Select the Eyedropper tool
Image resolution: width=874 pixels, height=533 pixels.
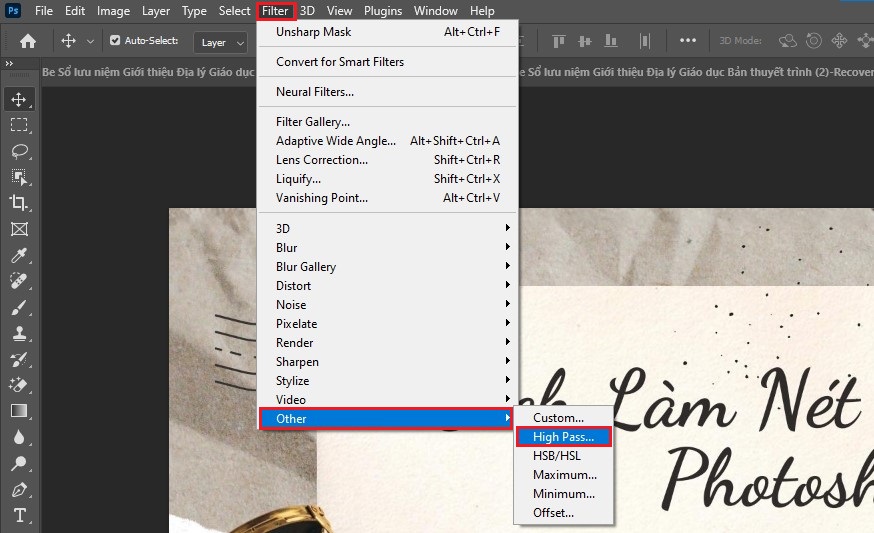(19, 255)
